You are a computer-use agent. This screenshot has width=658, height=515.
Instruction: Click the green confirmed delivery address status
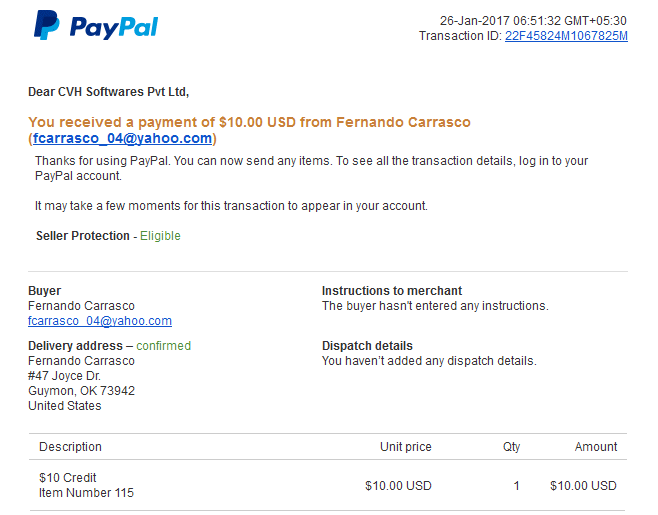[164, 346]
